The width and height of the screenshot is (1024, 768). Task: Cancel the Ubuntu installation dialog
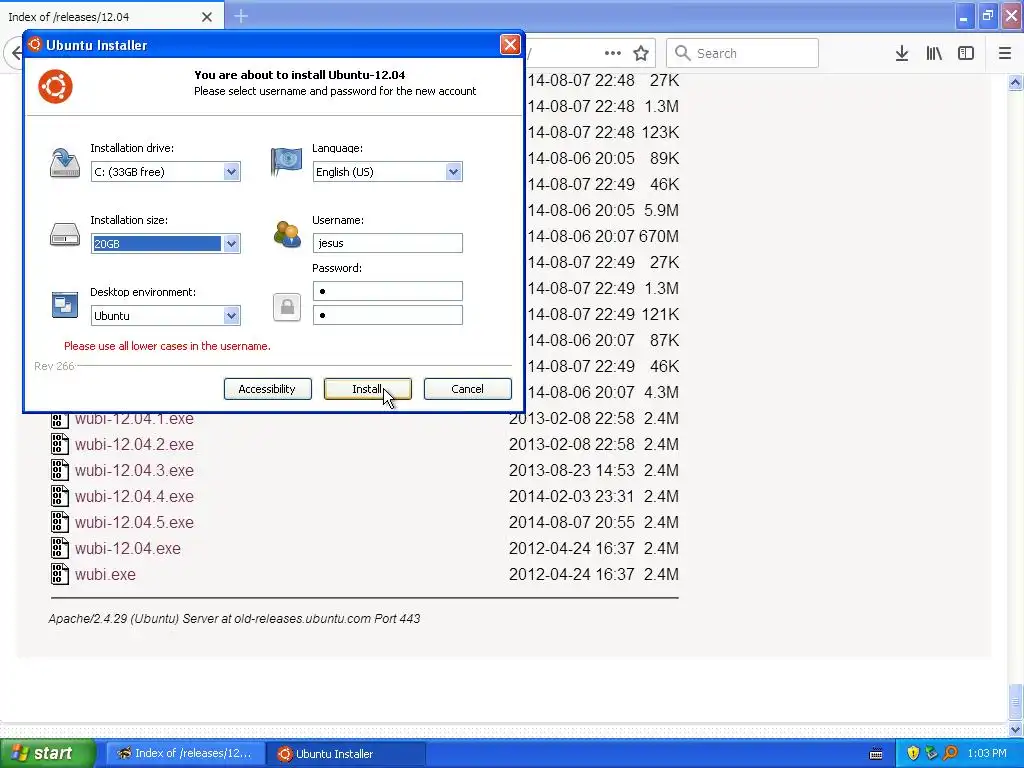point(468,389)
